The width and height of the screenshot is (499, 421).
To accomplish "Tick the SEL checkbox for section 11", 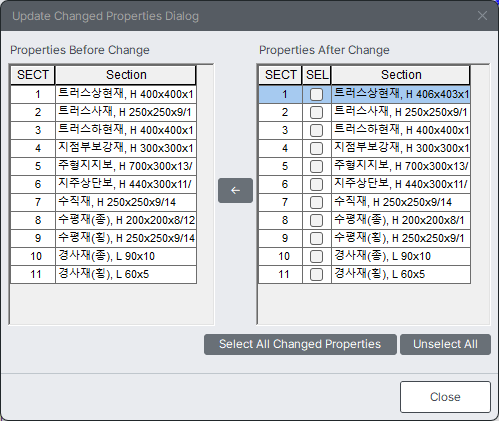I will [x=316, y=274].
